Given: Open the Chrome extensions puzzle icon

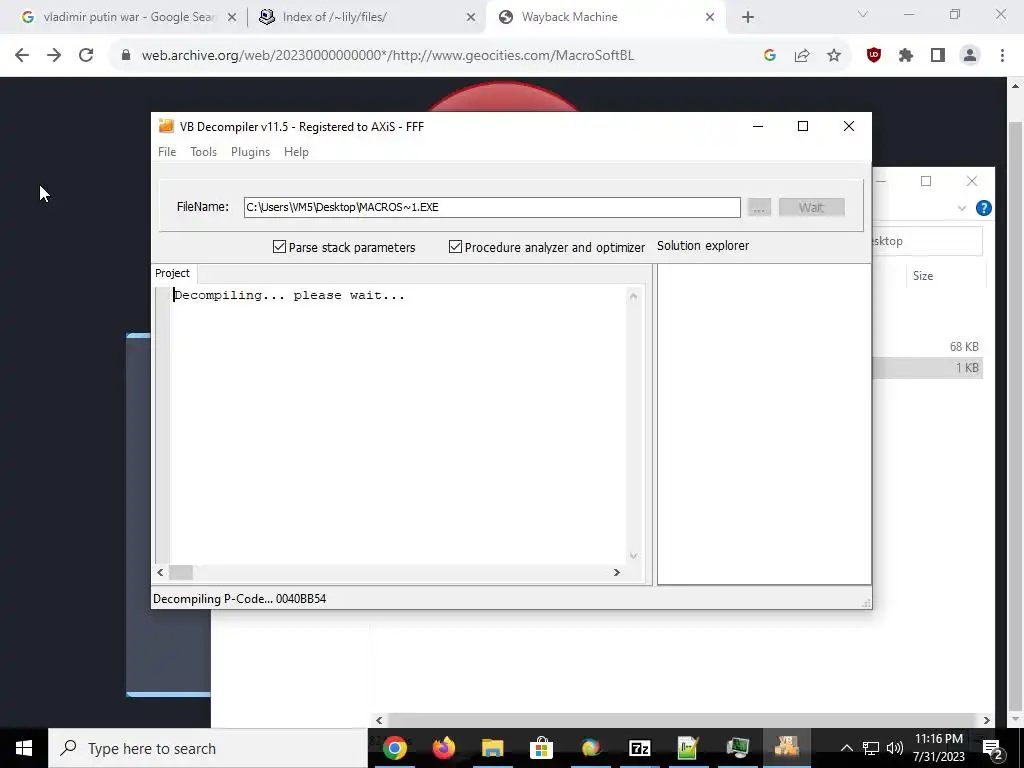Looking at the screenshot, I should pos(906,56).
